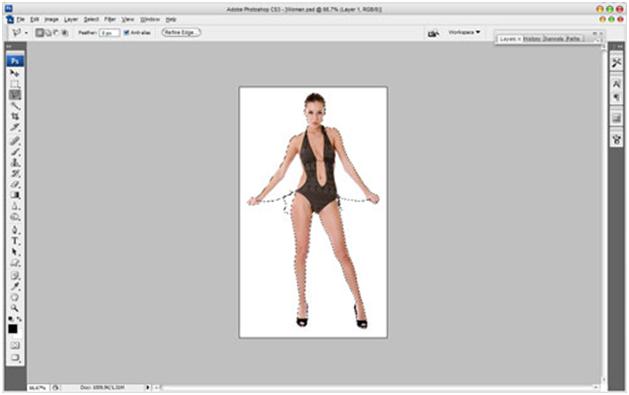Click the black foreground color swatch

[x=13, y=329]
